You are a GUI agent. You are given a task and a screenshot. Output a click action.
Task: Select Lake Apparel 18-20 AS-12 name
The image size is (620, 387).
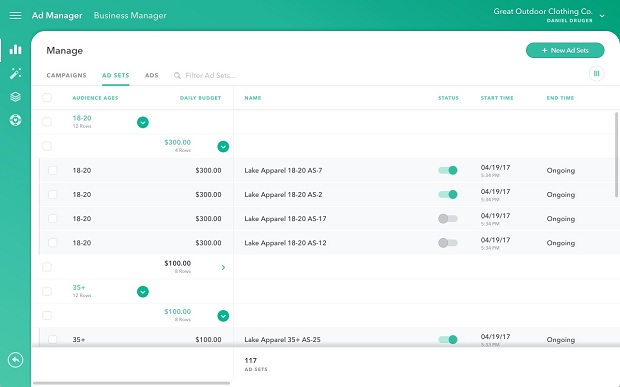click(x=285, y=243)
